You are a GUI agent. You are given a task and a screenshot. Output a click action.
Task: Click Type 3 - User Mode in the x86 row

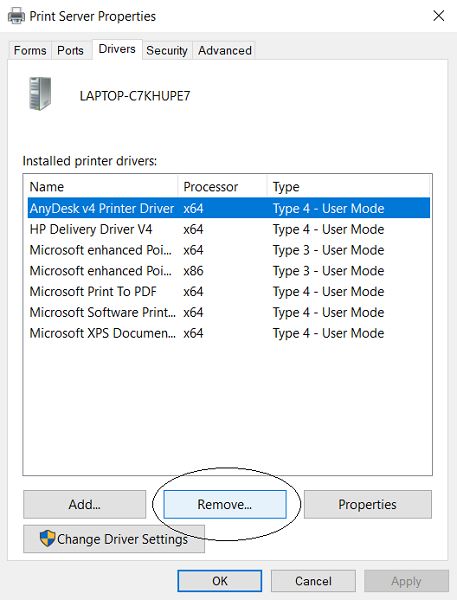click(328, 271)
